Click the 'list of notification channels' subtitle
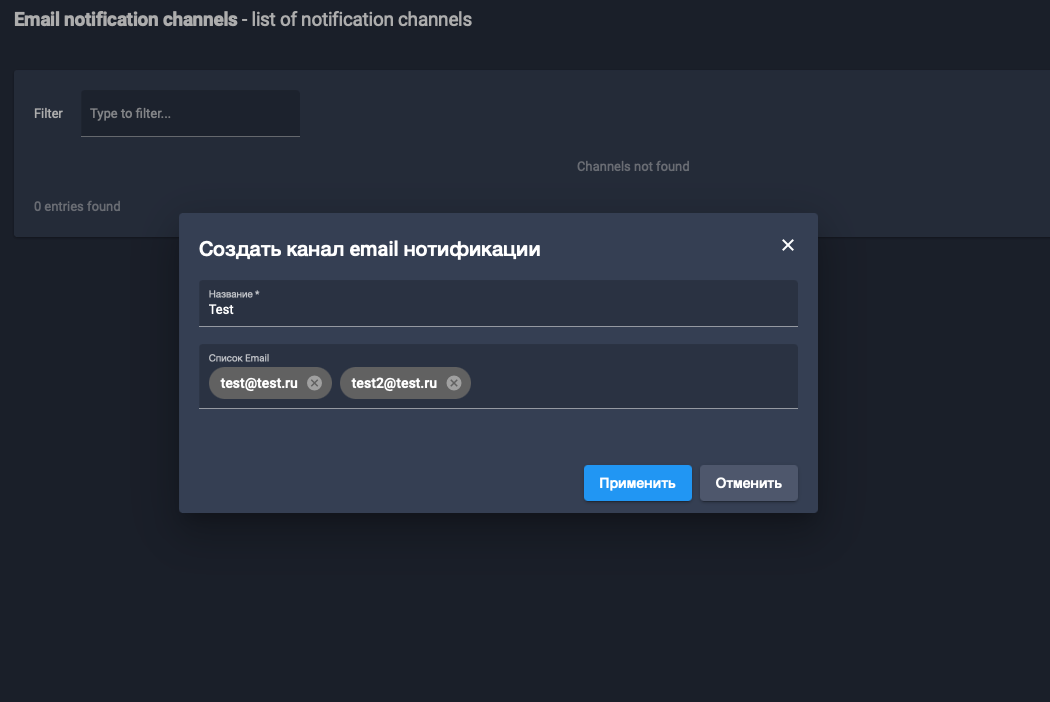Screen dimensions: 1050x702 click(x=361, y=19)
